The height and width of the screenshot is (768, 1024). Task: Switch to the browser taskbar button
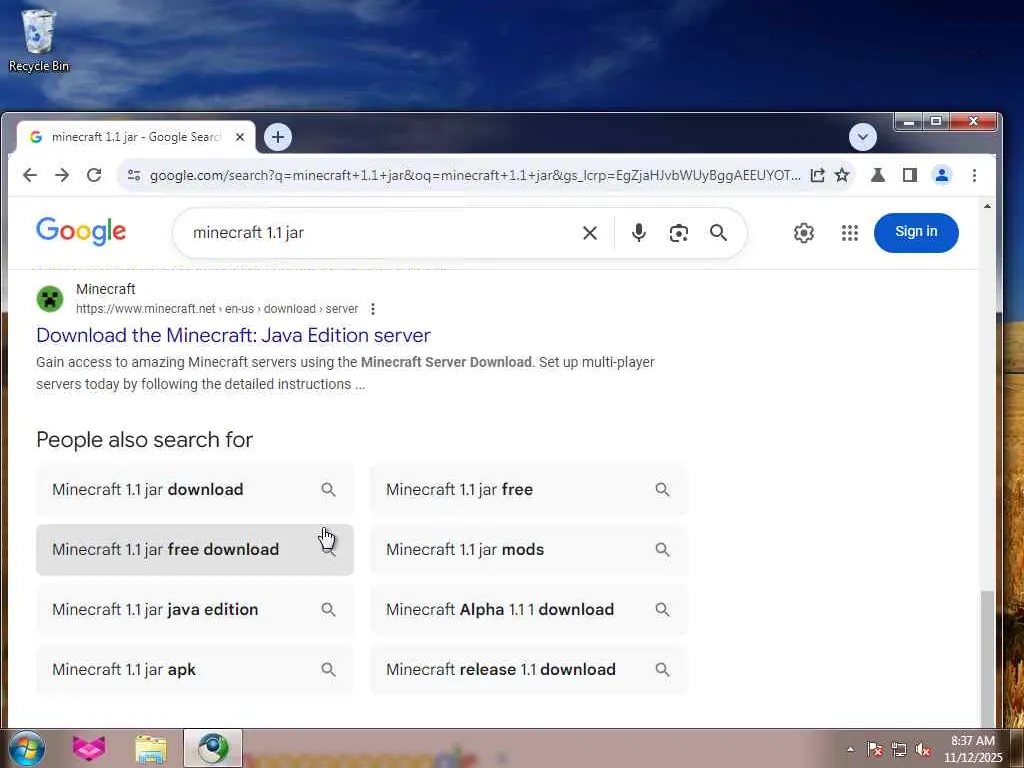pyautogui.click(x=213, y=748)
